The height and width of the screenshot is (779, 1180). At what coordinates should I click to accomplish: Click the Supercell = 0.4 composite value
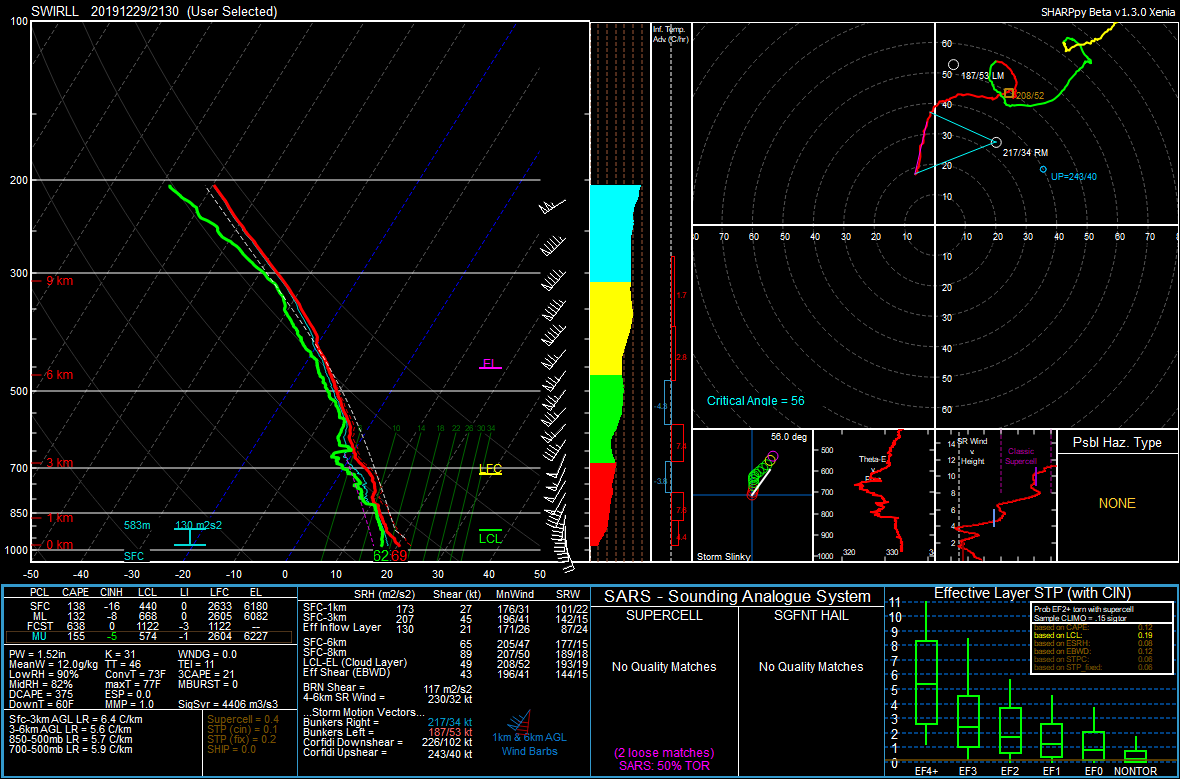pyautogui.click(x=242, y=720)
